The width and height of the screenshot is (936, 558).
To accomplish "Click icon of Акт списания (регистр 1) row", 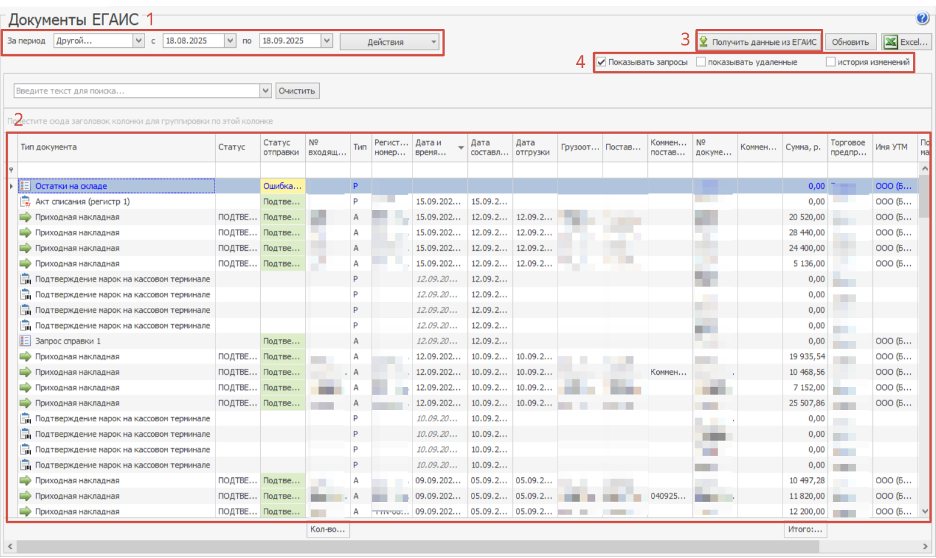I will coord(25,202).
